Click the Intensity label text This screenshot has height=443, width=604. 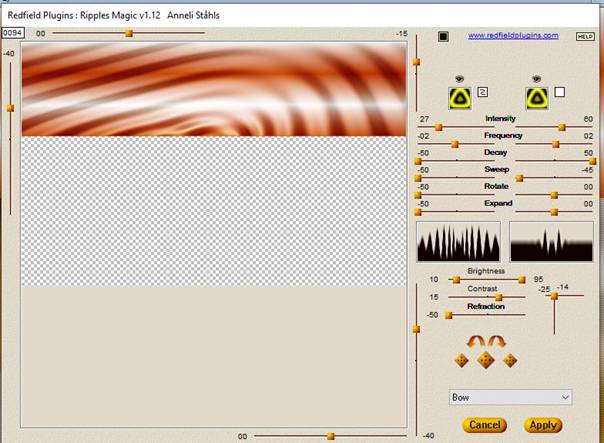[x=500, y=119]
